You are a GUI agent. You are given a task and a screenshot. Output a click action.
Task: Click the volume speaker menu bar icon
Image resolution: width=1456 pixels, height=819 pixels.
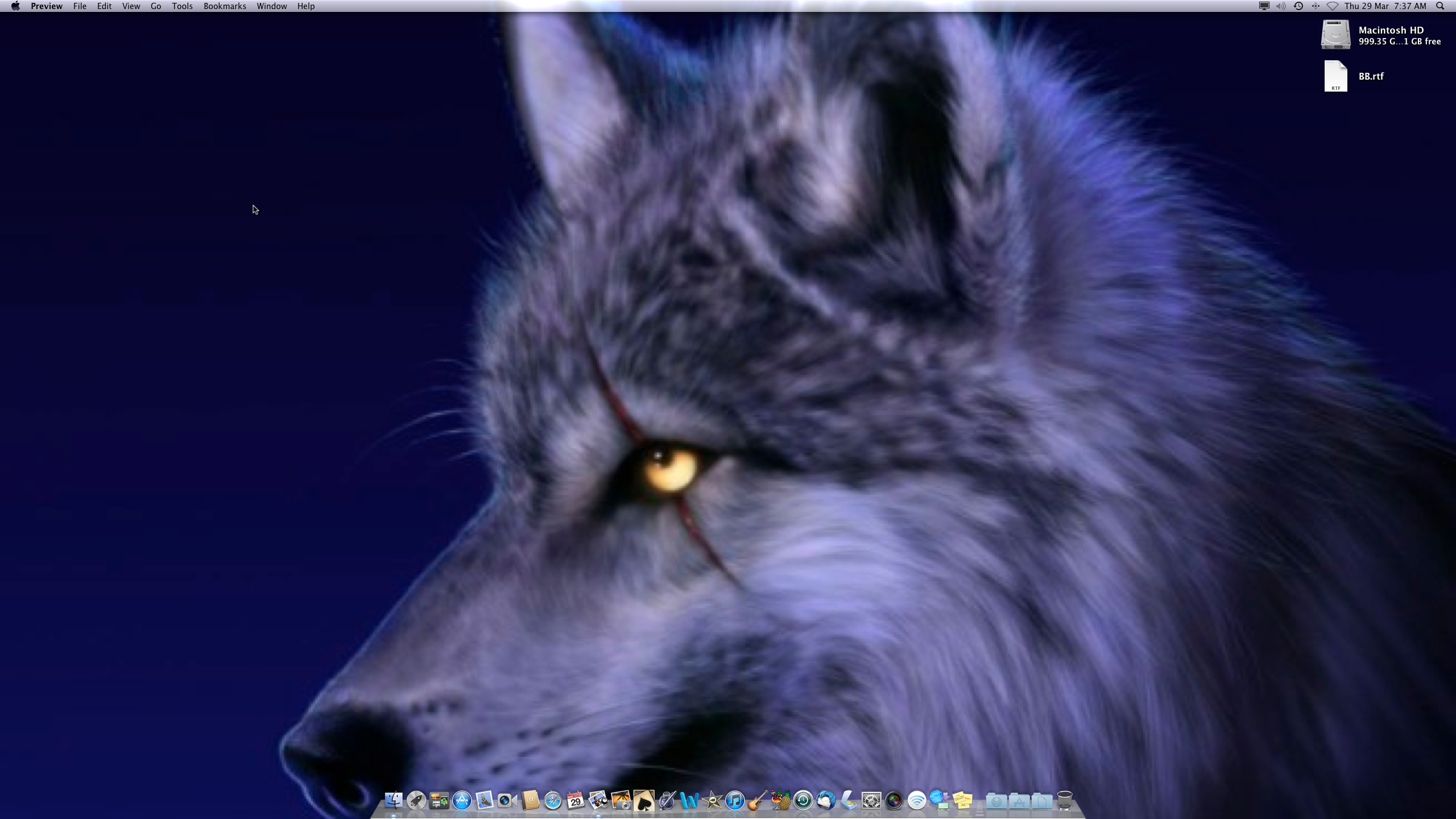[1281, 6]
